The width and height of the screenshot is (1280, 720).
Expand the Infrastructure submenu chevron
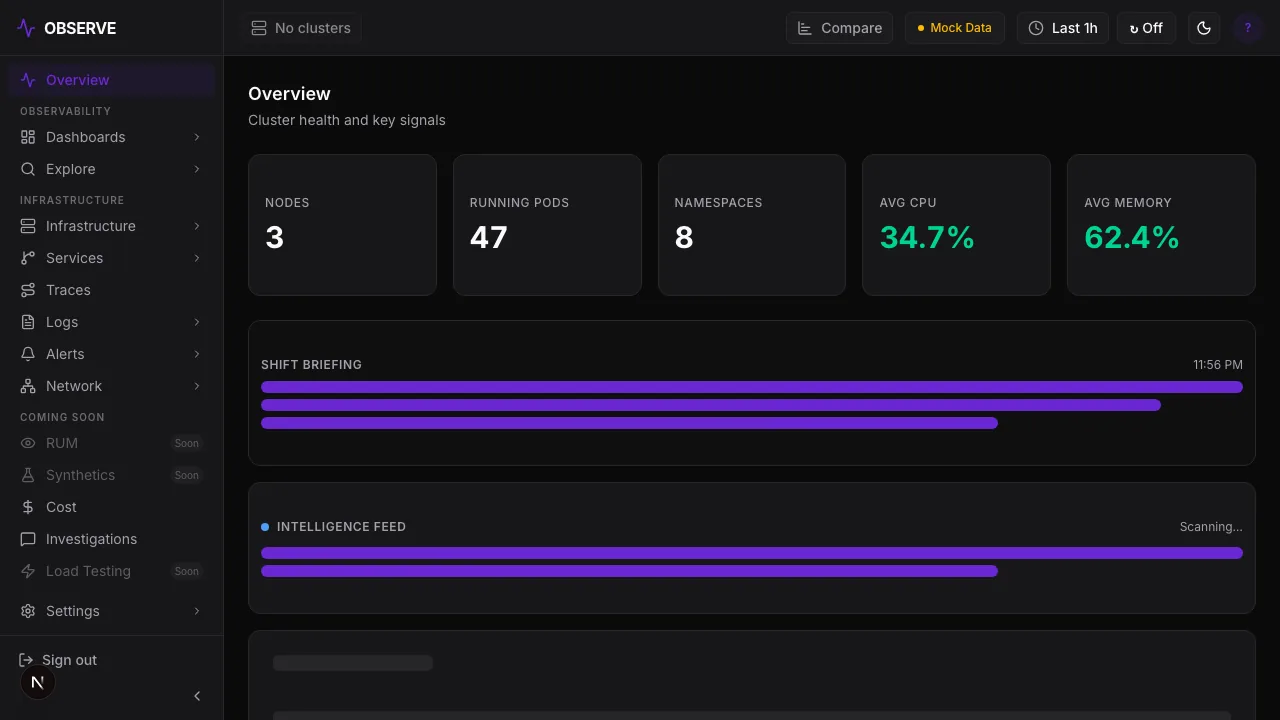[x=197, y=226]
